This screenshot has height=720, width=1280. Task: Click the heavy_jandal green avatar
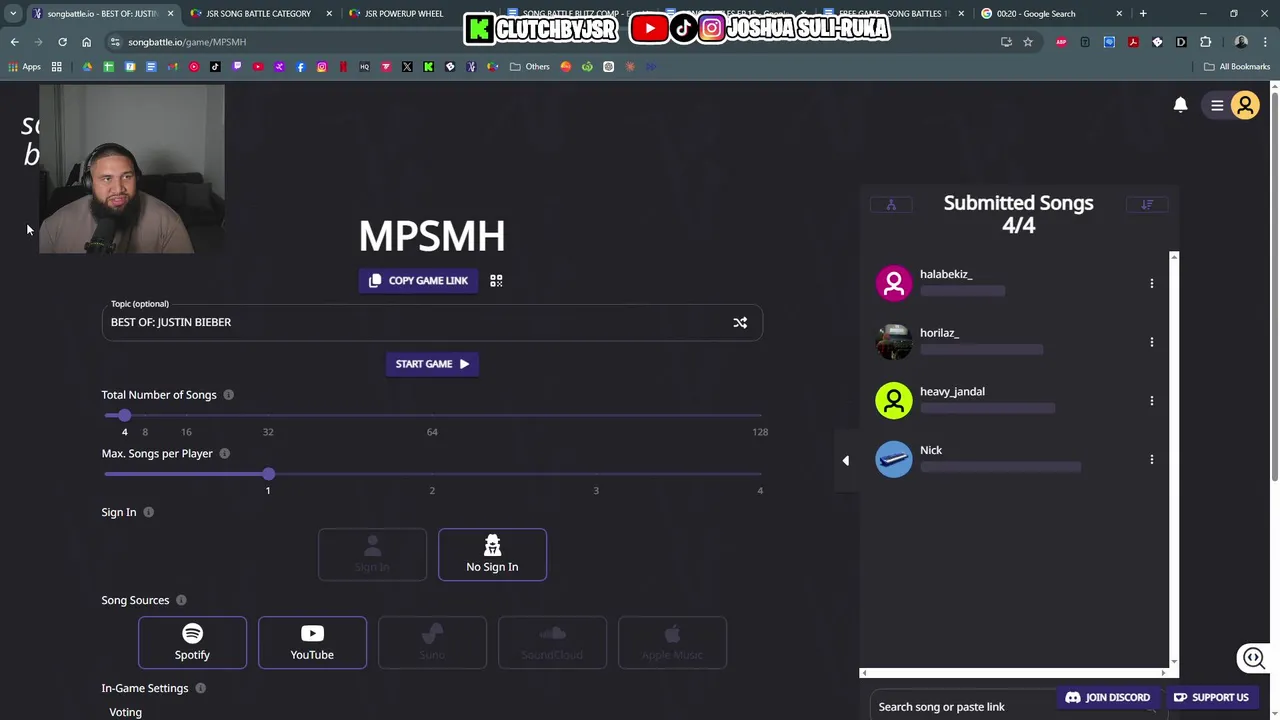894,401
